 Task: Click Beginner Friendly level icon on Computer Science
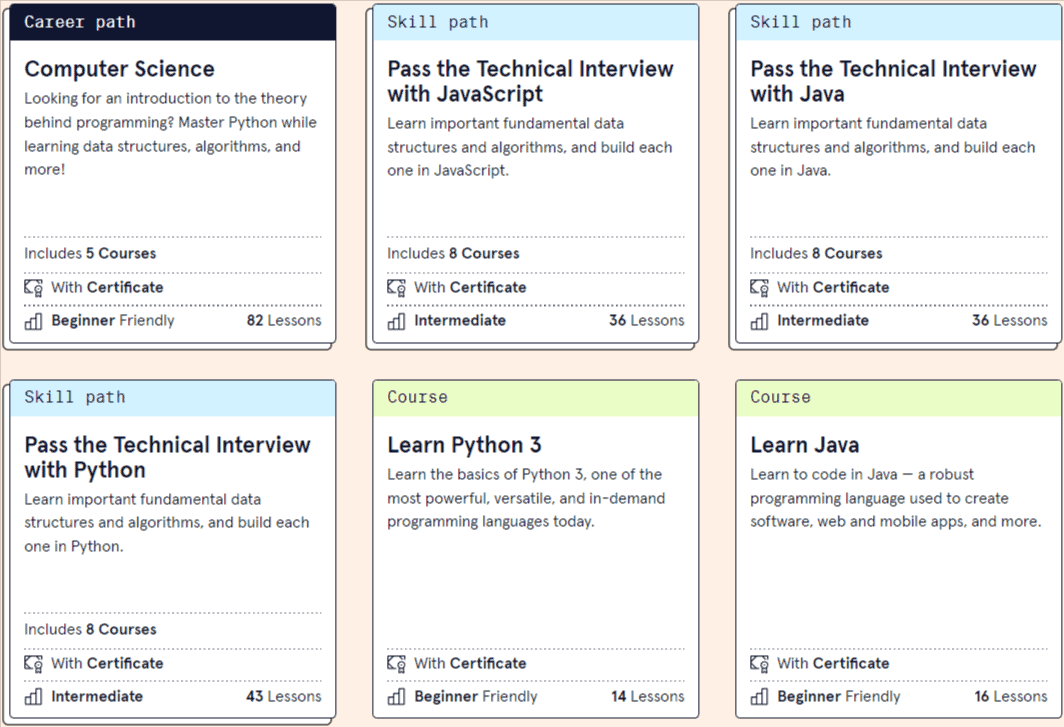(31, 320)
